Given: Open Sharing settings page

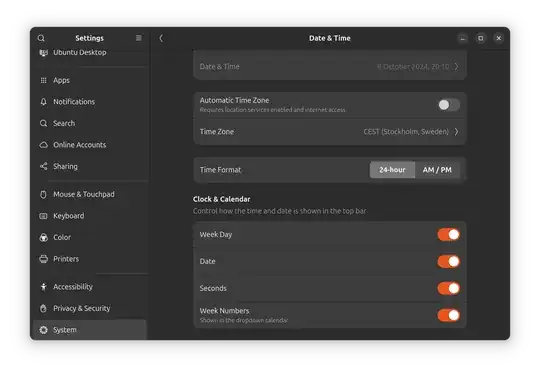Looking at the screenshot, I should point(90,166).
